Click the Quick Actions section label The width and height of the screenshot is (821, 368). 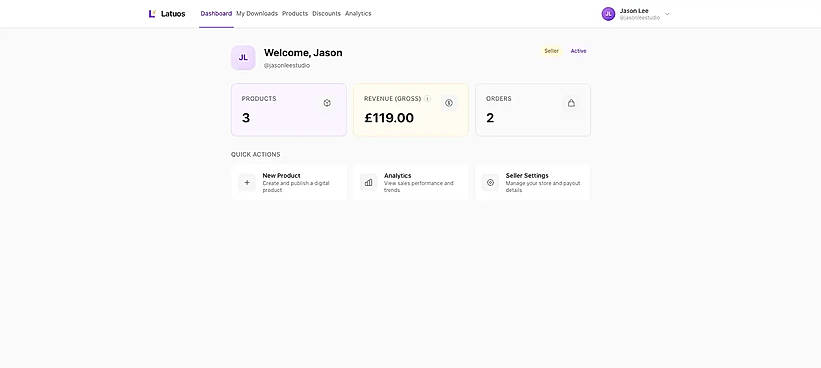tap(256, 155)
